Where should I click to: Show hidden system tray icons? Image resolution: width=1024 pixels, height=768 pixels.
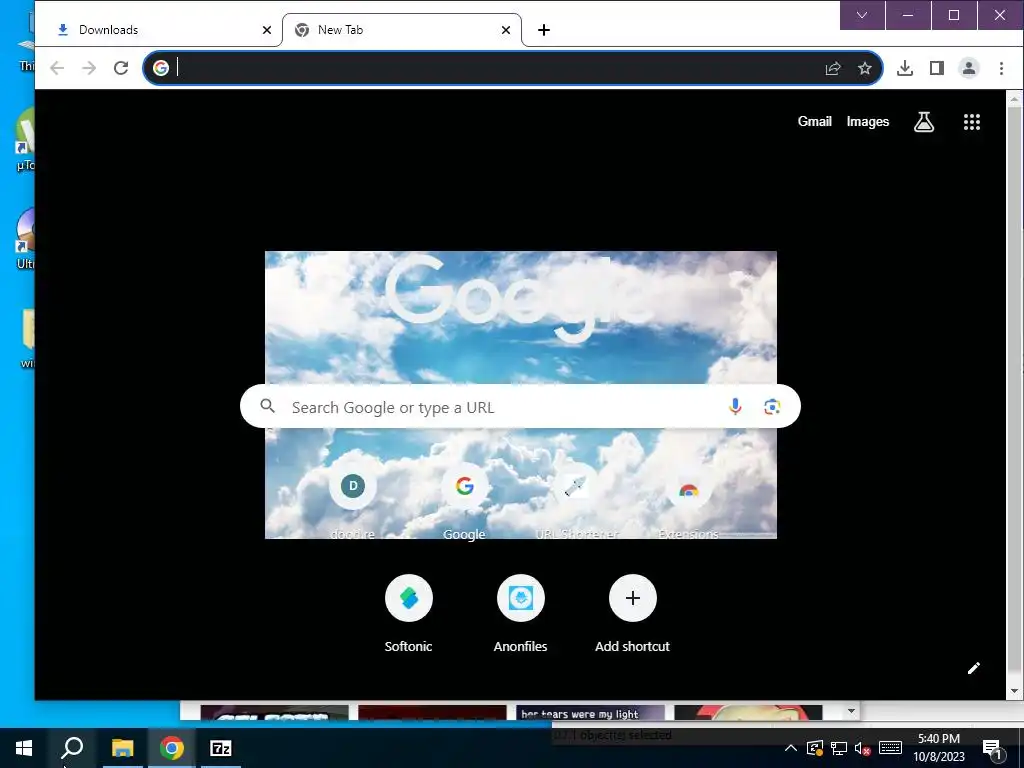tap(790, 748)
